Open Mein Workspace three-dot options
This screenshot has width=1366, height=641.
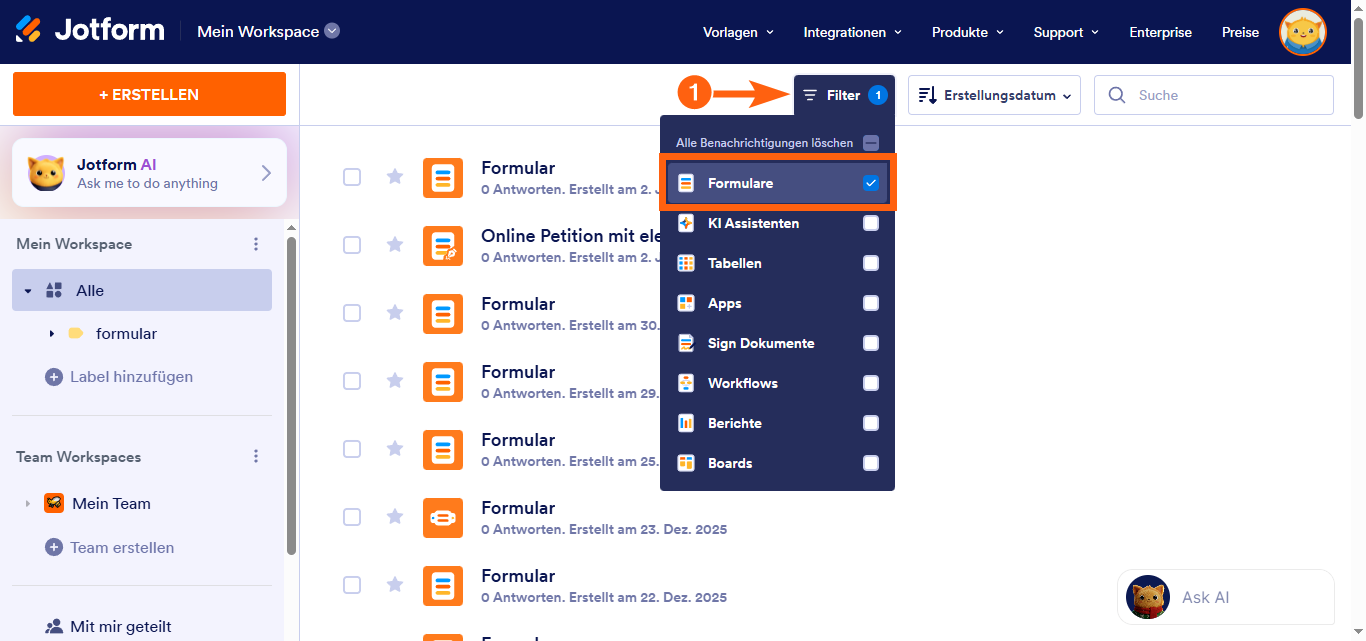pyautogui.click(x=256, y=244)
